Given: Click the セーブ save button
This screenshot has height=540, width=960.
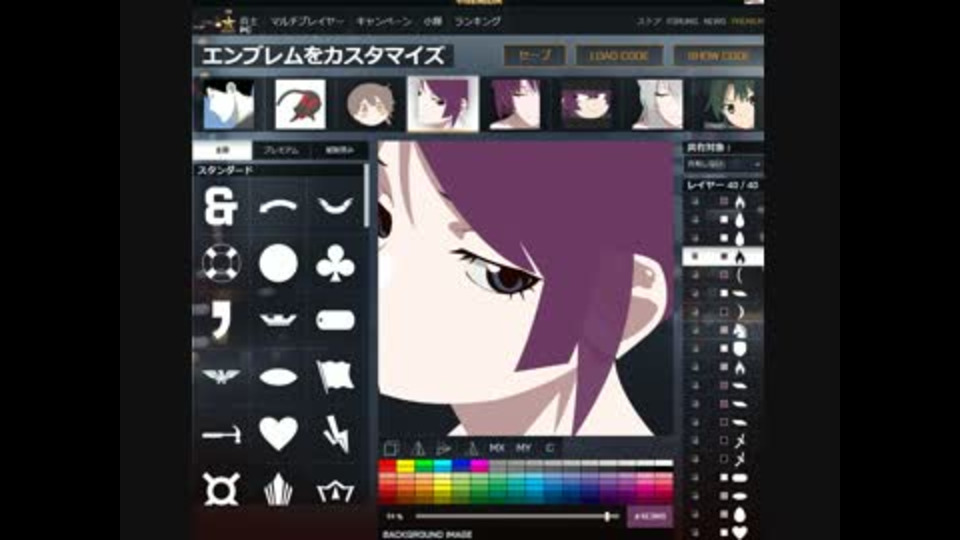Looking at the screenshot, I should [534, 56].
